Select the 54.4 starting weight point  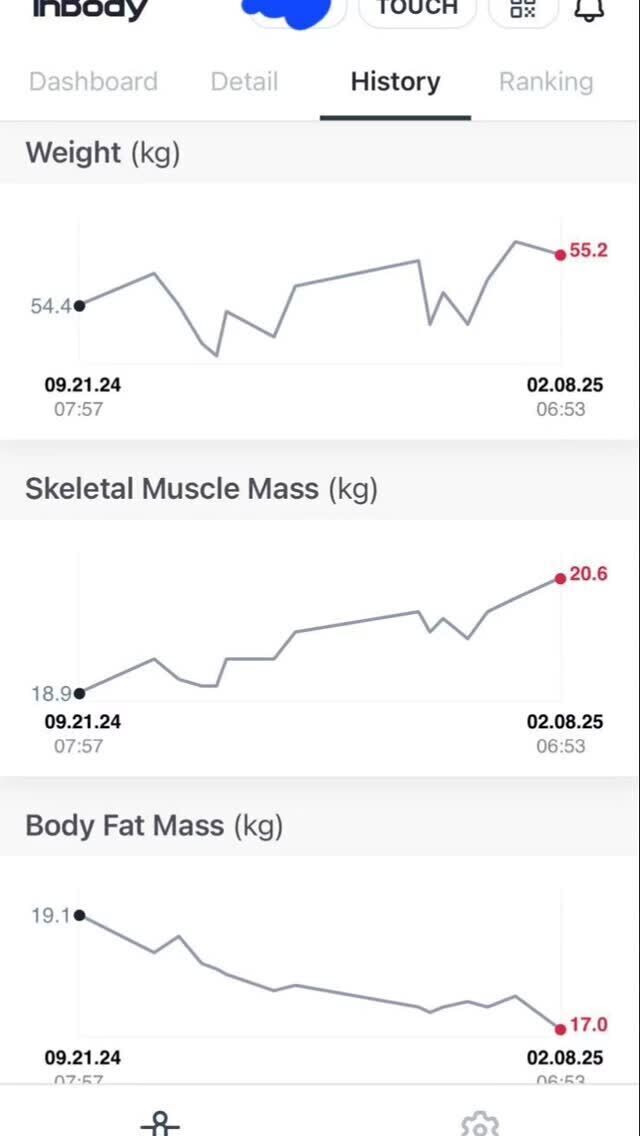coord(80,306)
